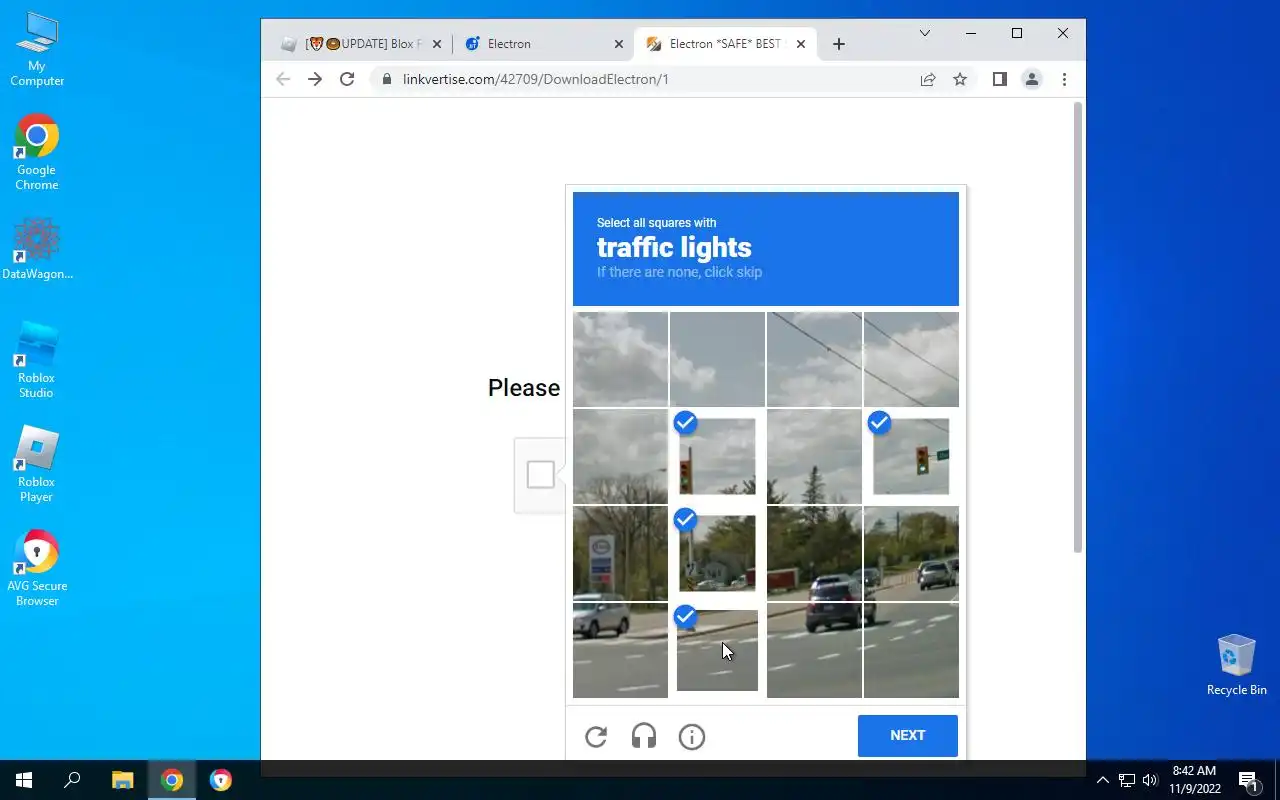Select the tile with power lines crossing the sky

[x=814, y=359]
